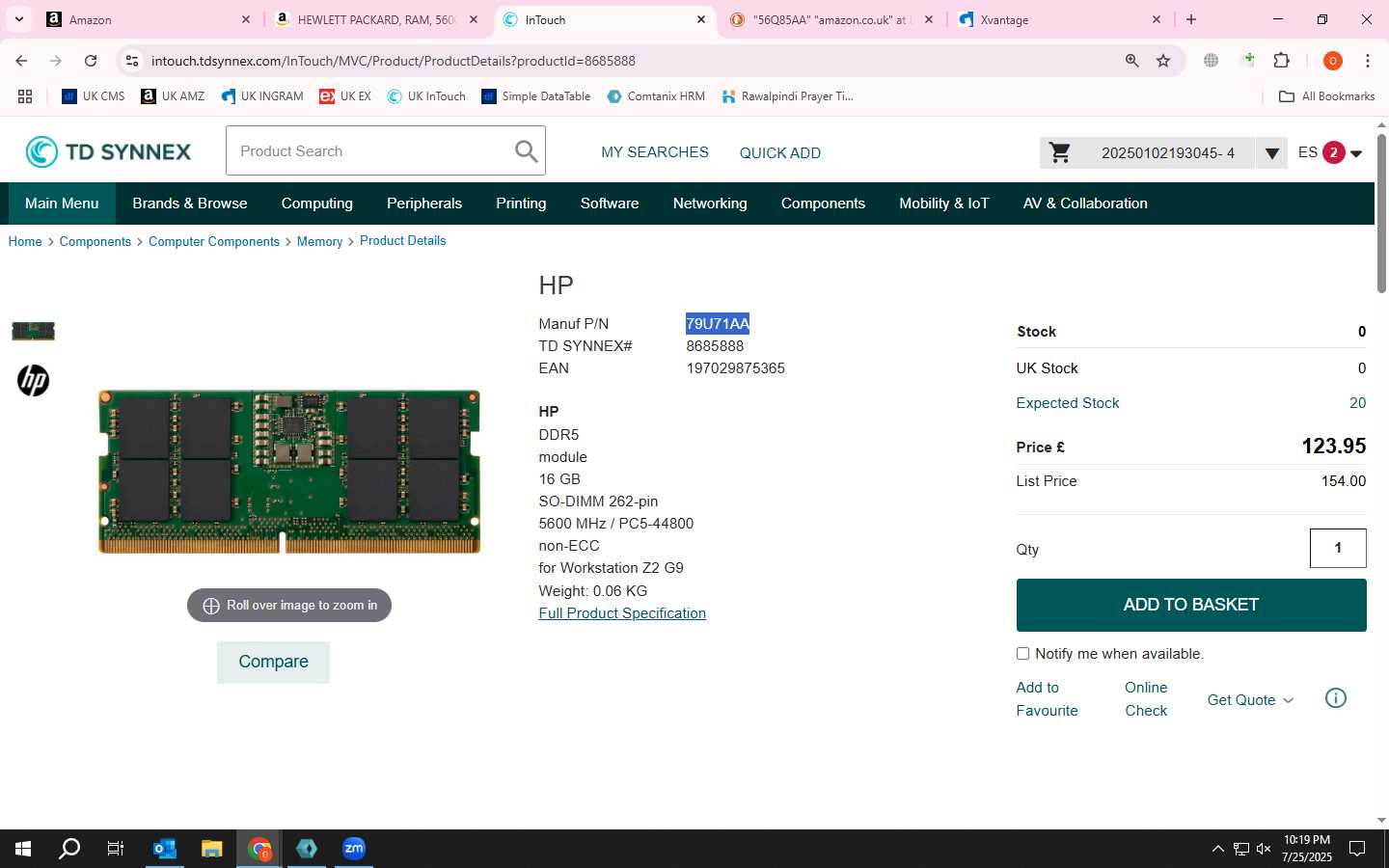Open Outlook from the taskbar
The width and height of the screenshot is (1389, 868).
[x=165, y=849]
